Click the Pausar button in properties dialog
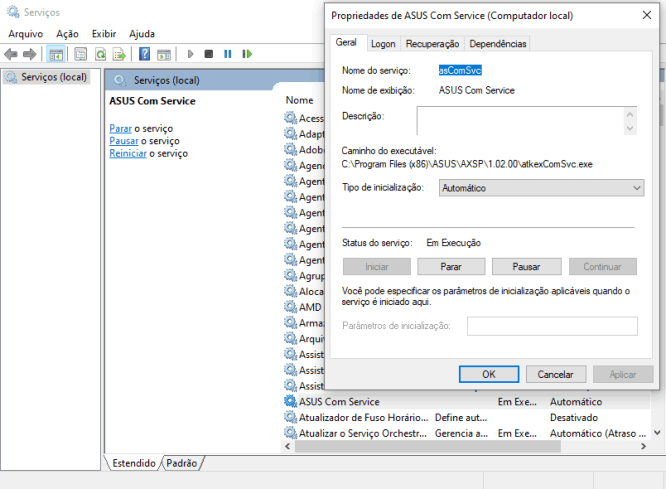The image size is (666, 489). [x=526, y=267]
